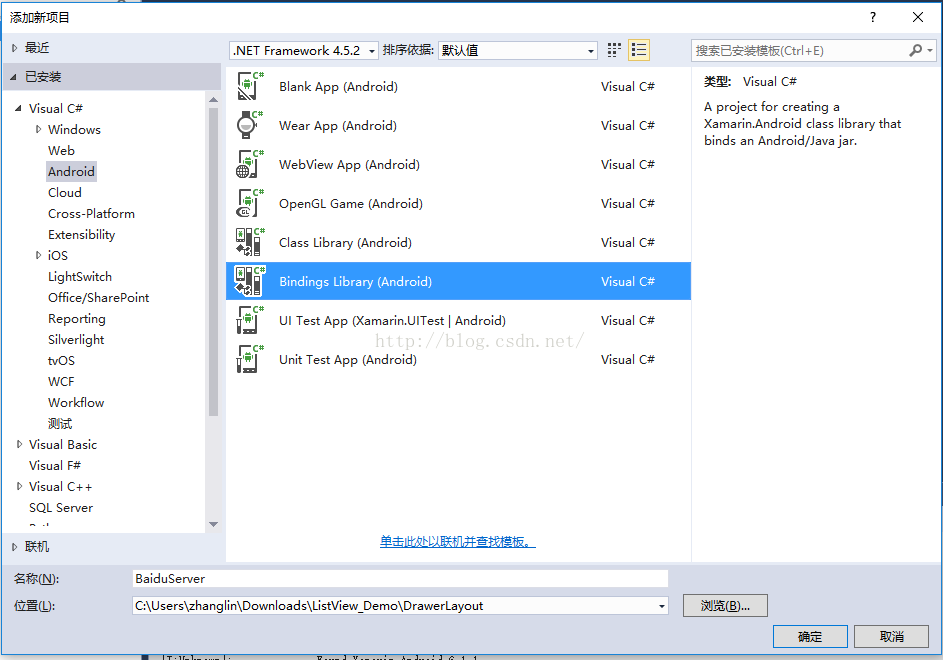Viewport: 943px width, 660px height.
Task: Expand the Visual C++ tree node
Action: [x=19, y=486]
